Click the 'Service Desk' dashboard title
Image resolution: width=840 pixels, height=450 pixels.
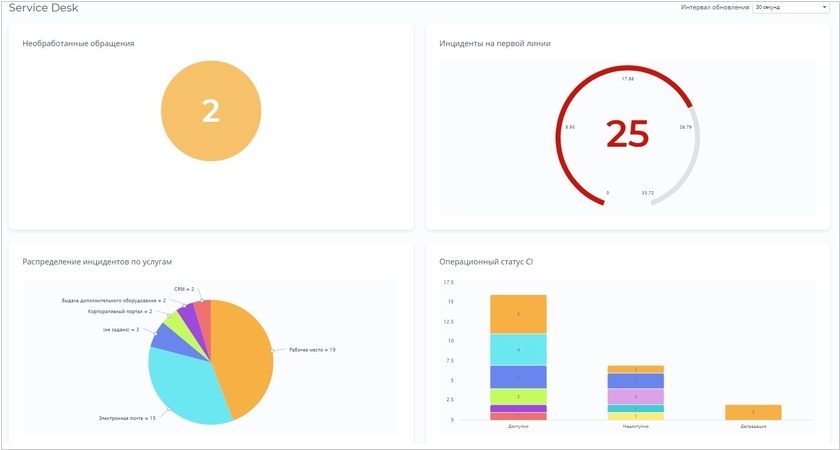44,8
